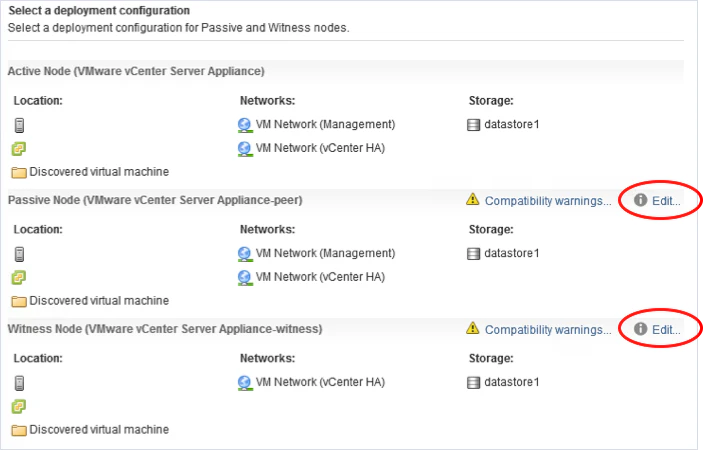
Task: Click the Active Node VM Network (Management) network icon
Action: pyautogui.click(x=245, y=125)
